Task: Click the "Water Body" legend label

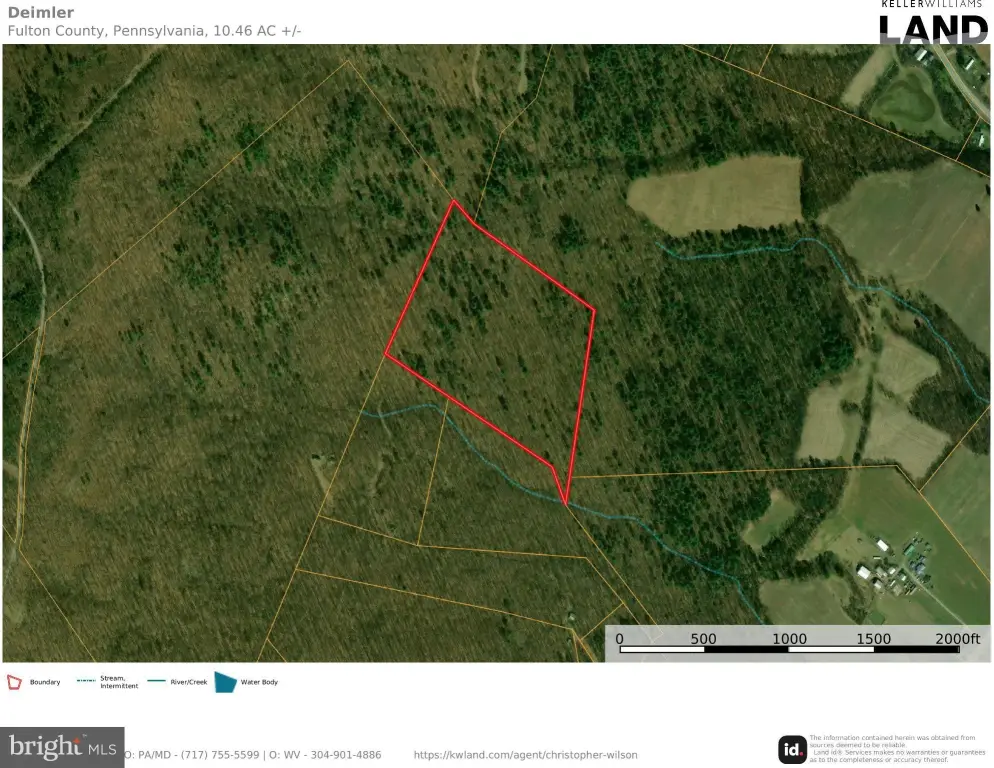Action: click(x=259, y=682)
